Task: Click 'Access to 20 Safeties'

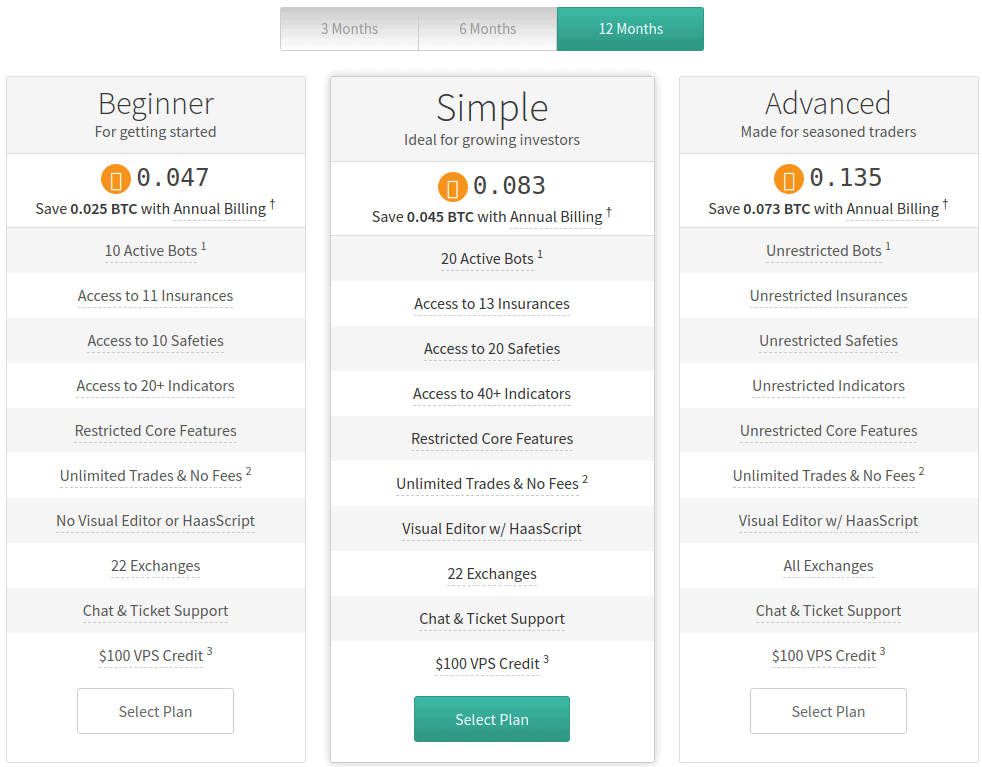Action: (x=492, y=349)
